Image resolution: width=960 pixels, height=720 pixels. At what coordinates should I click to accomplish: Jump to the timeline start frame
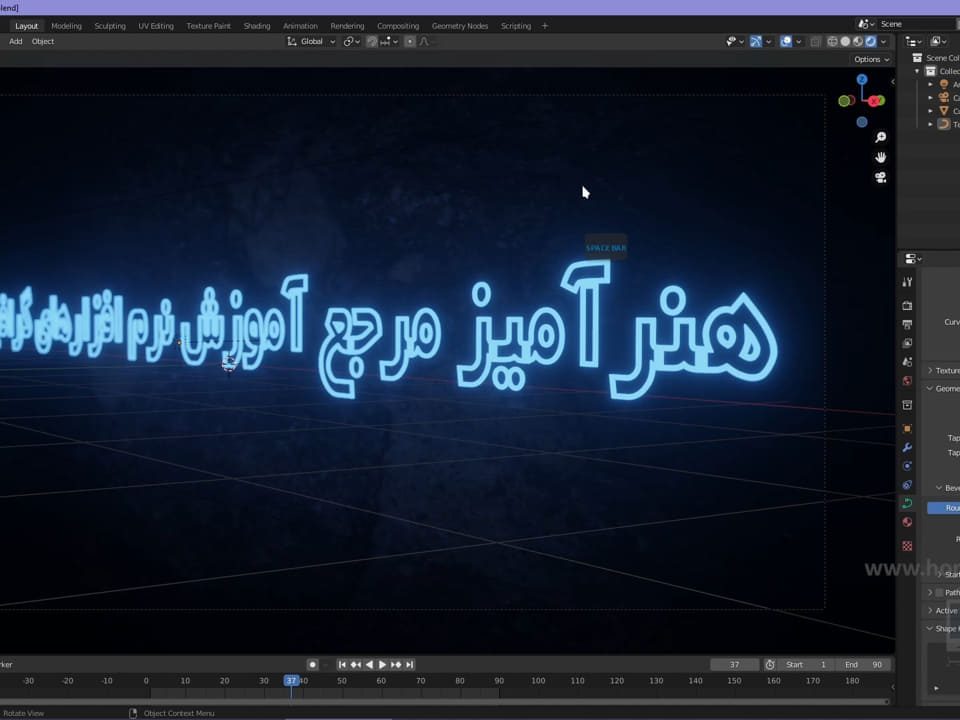342,664
